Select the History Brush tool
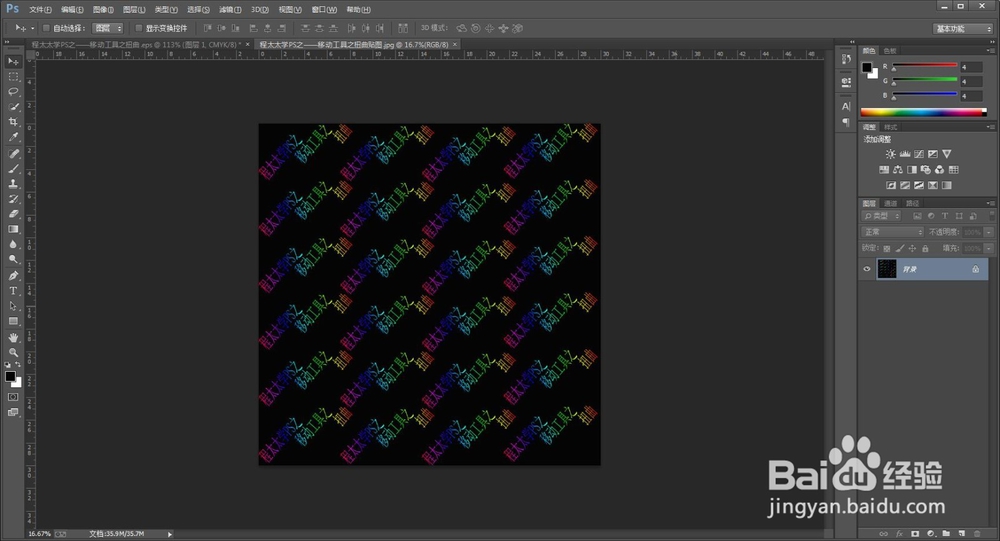Viewport: 1000px width, 541px height. [x=13, y=199]
